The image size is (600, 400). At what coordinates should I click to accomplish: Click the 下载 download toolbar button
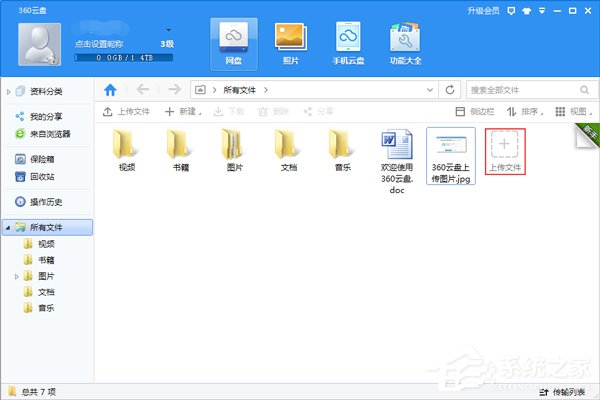(x=229, y=111)
